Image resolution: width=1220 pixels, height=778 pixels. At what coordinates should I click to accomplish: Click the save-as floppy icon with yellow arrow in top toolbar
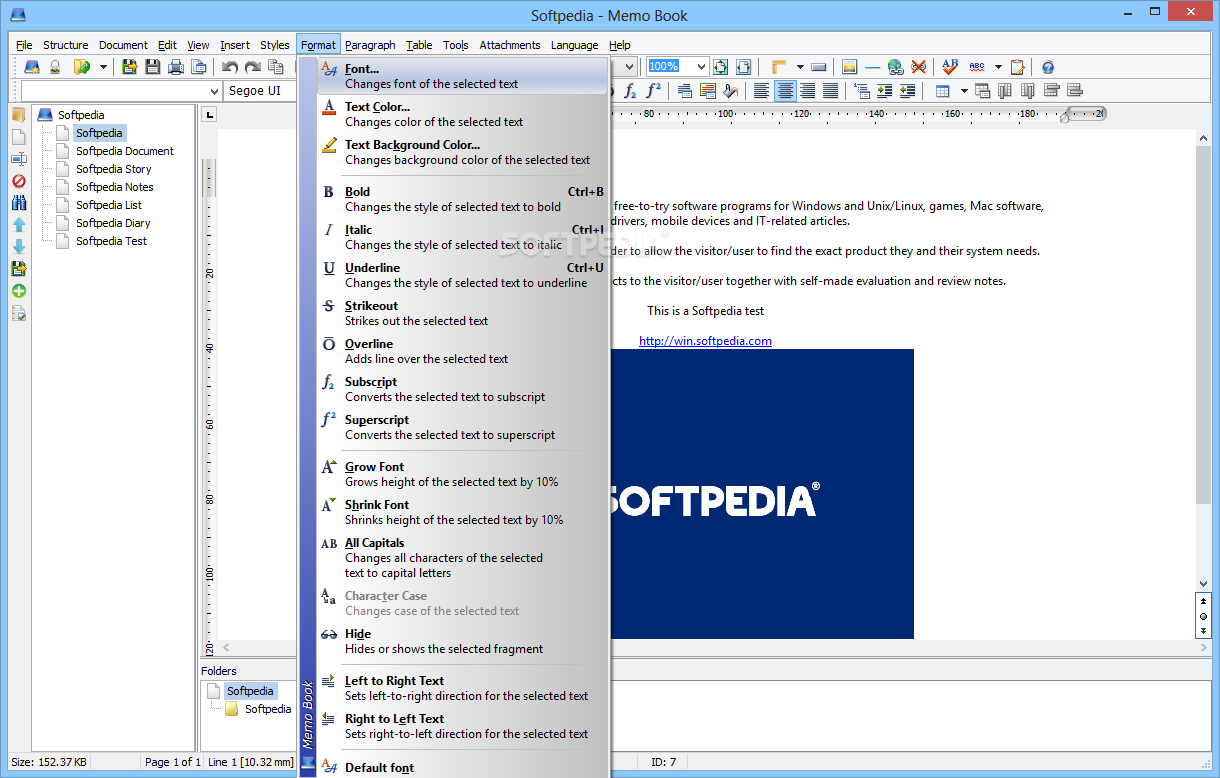pyautogui.click(x=130, y=67)
